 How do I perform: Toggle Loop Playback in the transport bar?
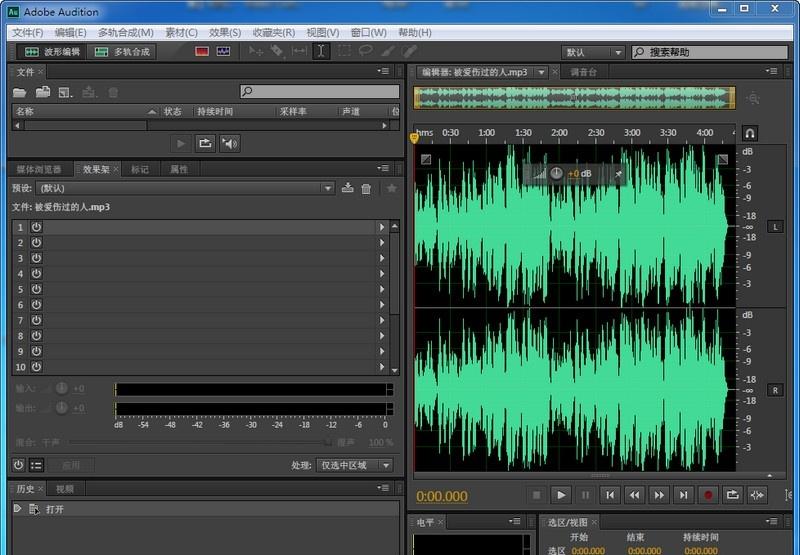point(732,495)
